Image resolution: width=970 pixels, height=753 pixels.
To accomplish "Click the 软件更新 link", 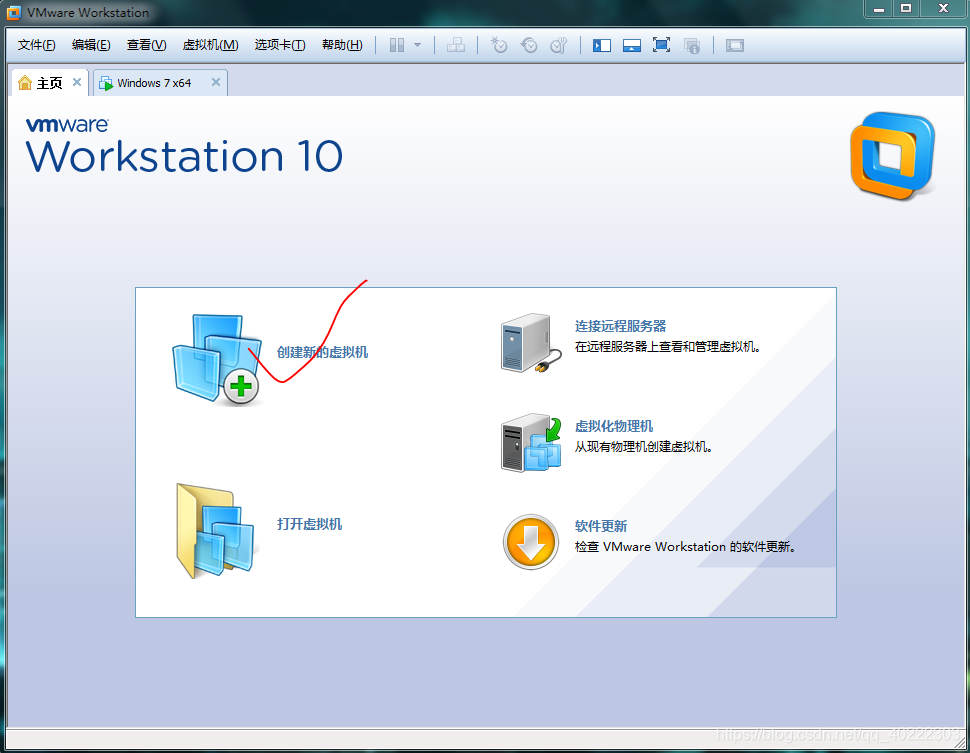I will pos(601,526).
